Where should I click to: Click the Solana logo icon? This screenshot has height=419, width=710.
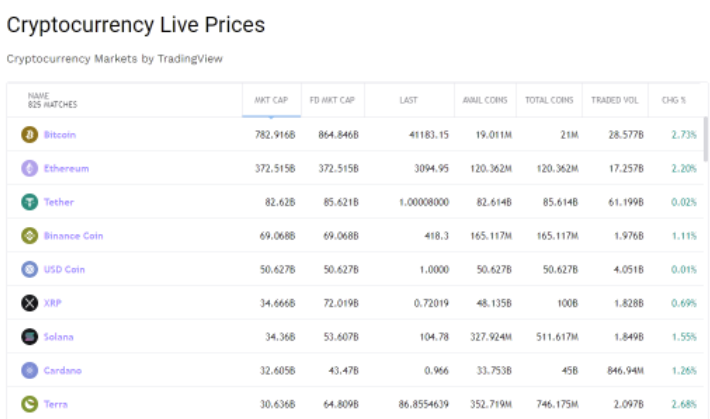30,337
